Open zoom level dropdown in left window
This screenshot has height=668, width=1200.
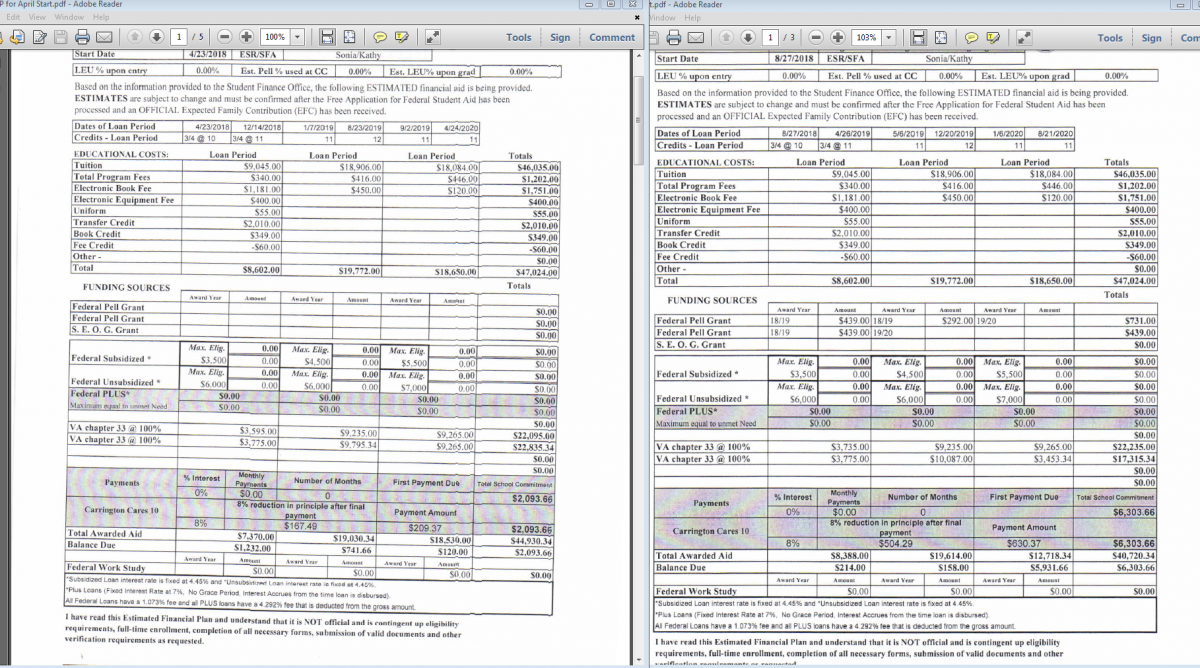pos(298,37)
